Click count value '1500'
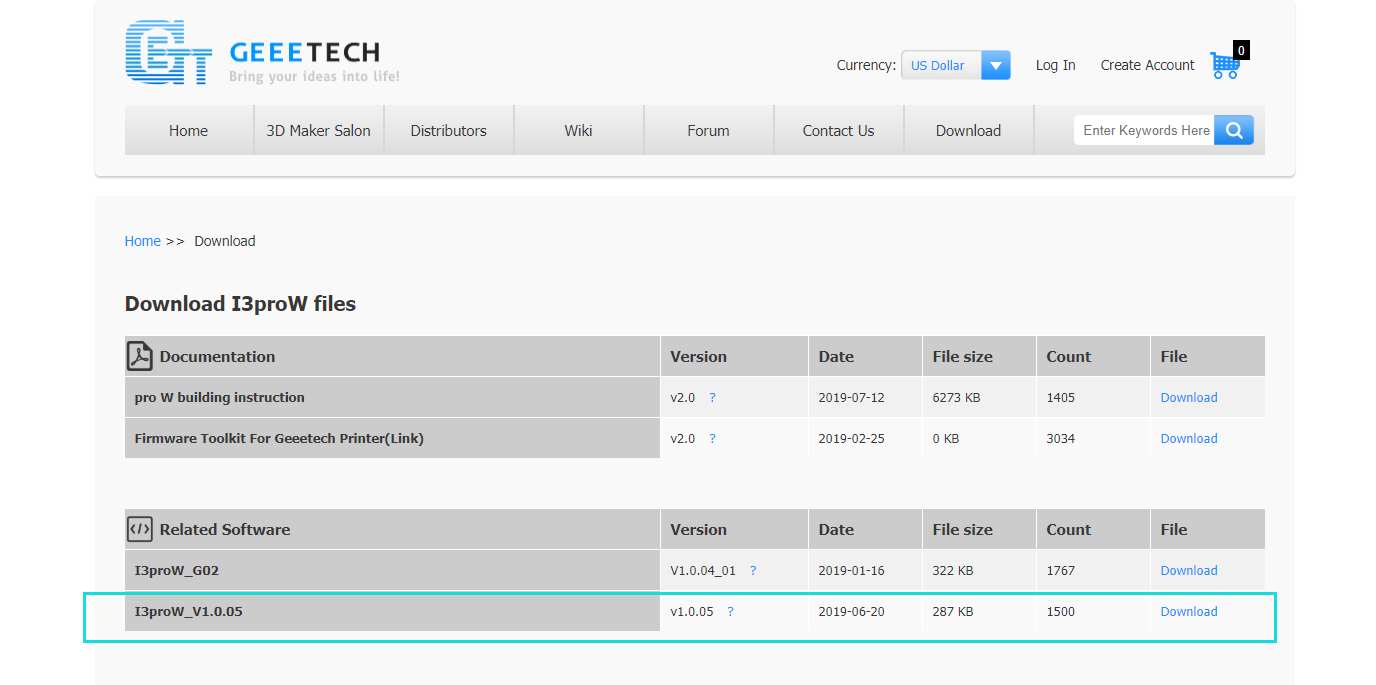1376x685 pixels. pos(1061,611)
